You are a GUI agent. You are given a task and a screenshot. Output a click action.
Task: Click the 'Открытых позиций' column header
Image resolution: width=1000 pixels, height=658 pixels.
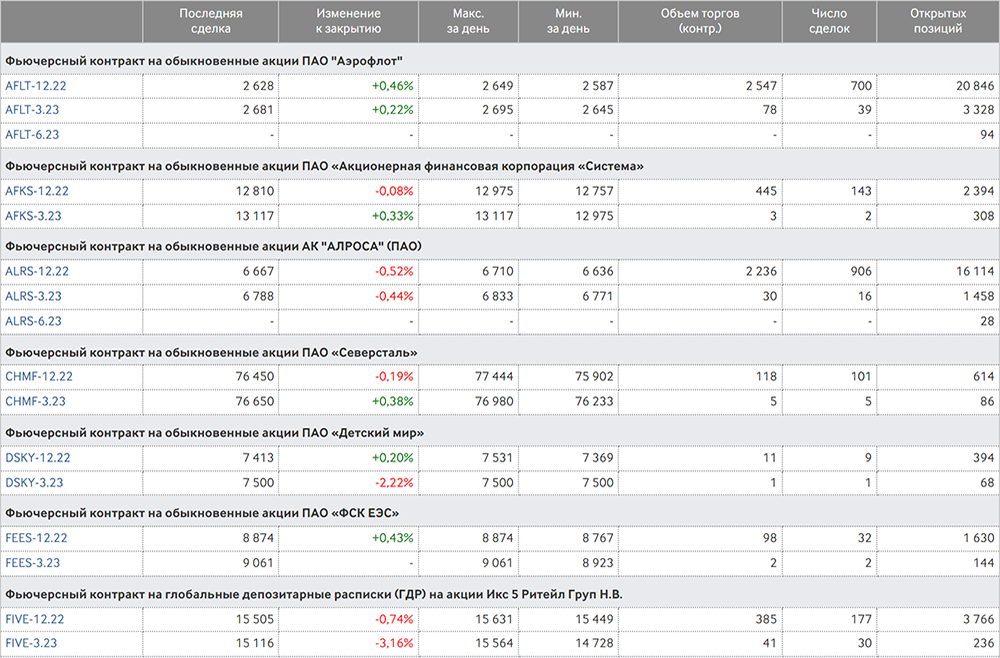[938, 21]
